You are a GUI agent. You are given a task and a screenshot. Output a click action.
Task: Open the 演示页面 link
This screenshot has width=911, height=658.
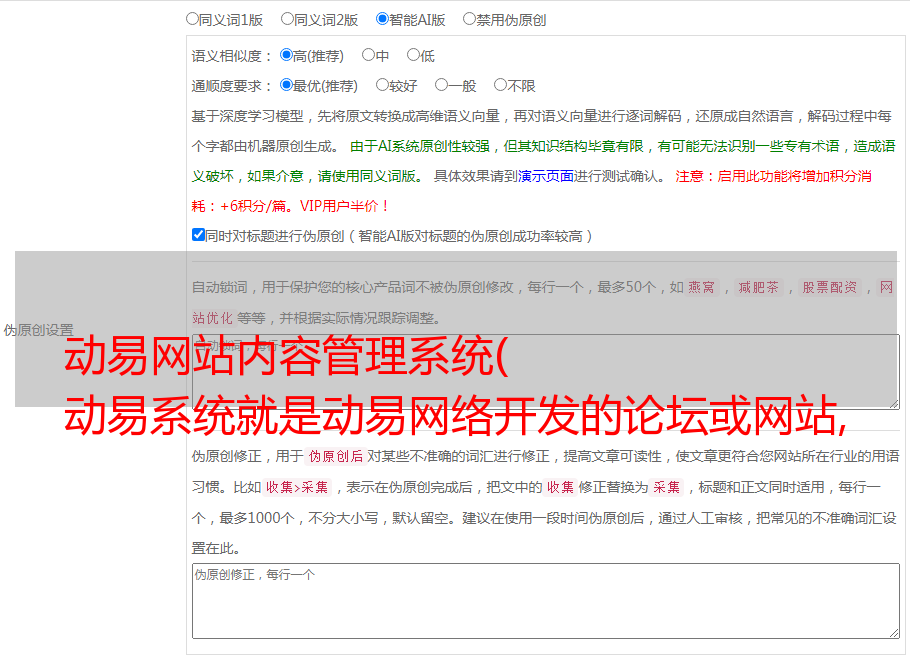pos(546,176)
